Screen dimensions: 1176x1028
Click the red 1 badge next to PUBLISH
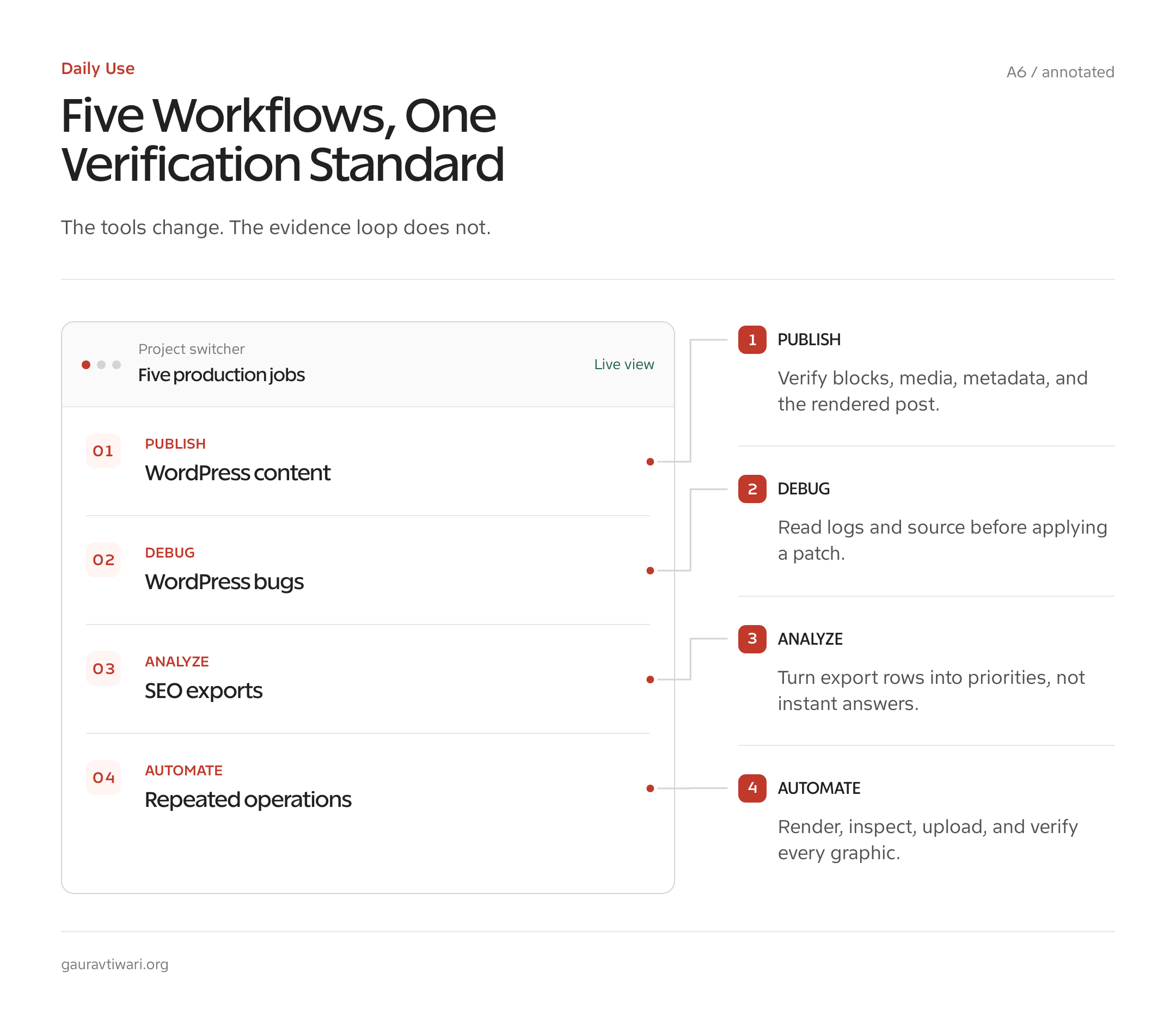point(752,340)
